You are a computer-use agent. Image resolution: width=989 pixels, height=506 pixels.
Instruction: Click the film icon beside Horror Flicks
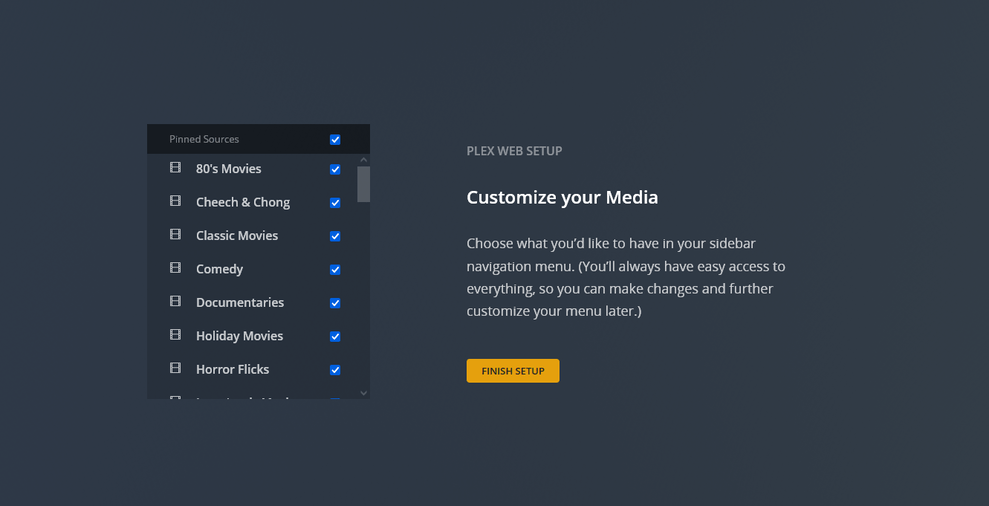(x=175, y=368)
